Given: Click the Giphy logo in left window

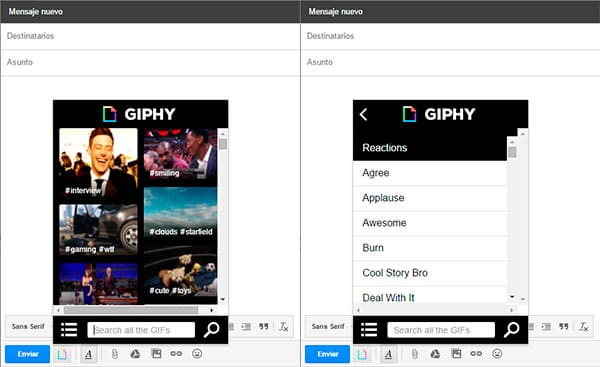Looking at the screenshot, I should click(139, 114).
